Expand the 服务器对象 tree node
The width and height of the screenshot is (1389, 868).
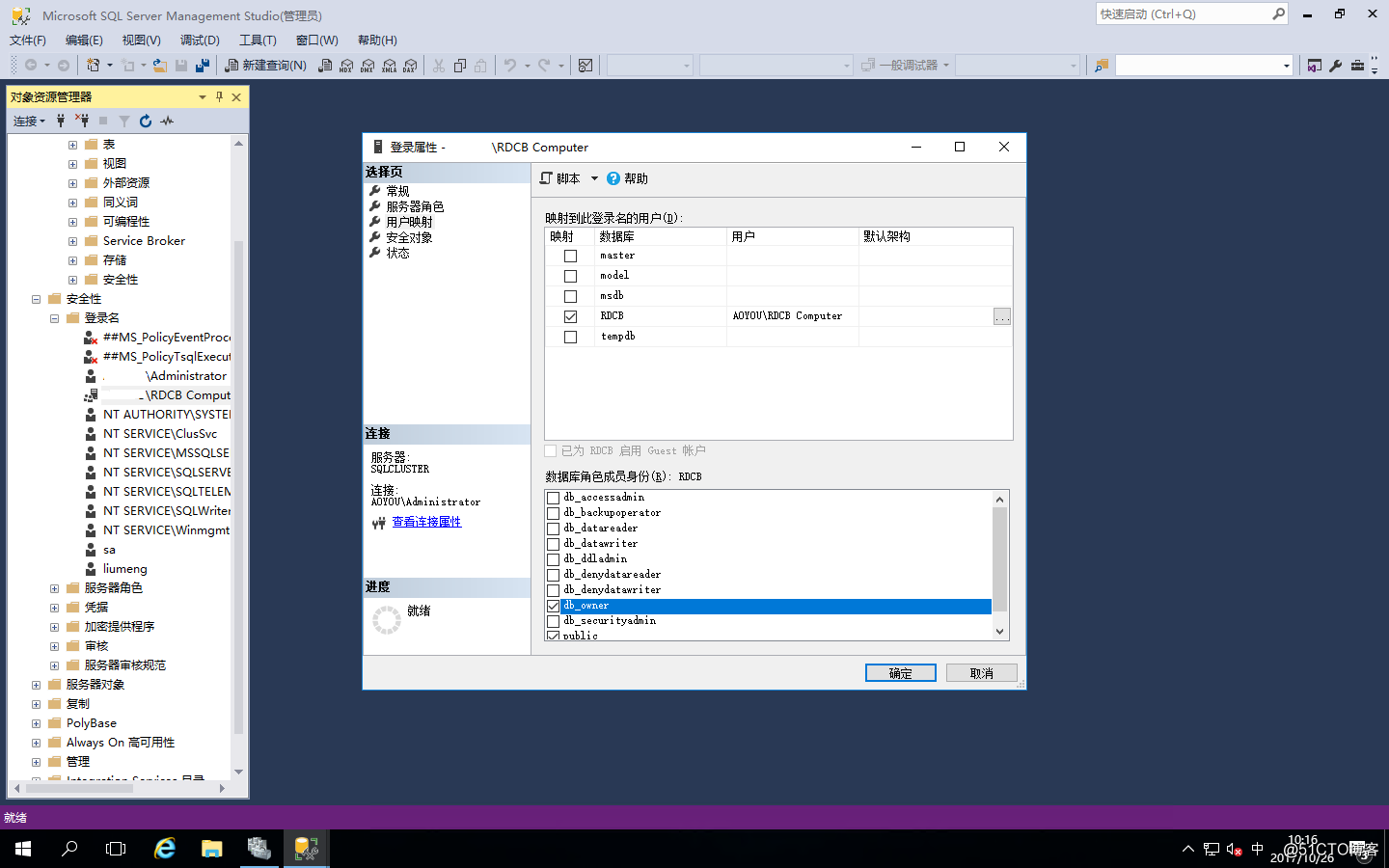point(37,685)
